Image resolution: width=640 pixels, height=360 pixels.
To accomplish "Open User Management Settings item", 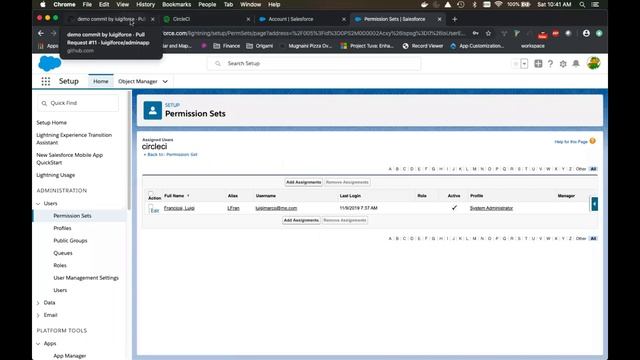I will [86, 278].
